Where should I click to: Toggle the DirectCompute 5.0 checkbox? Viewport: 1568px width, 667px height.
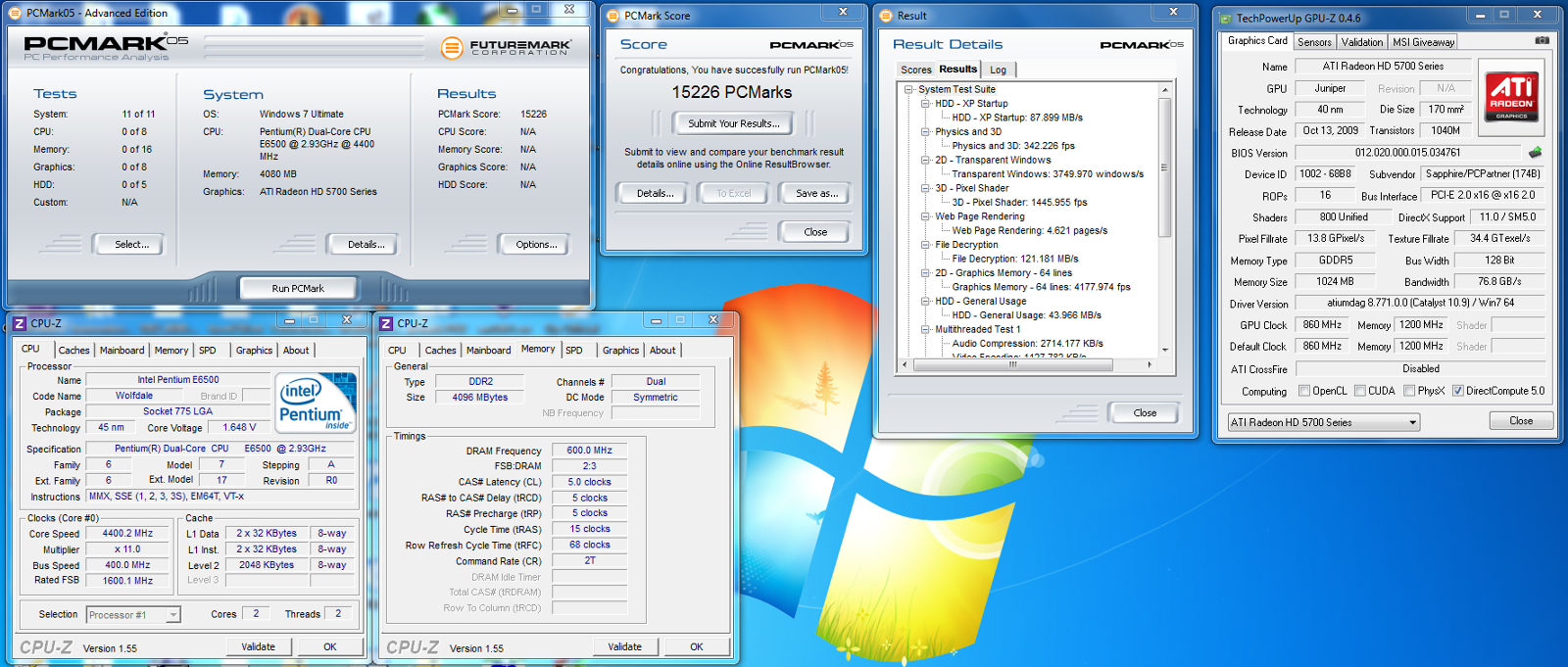coord(1458,391)
